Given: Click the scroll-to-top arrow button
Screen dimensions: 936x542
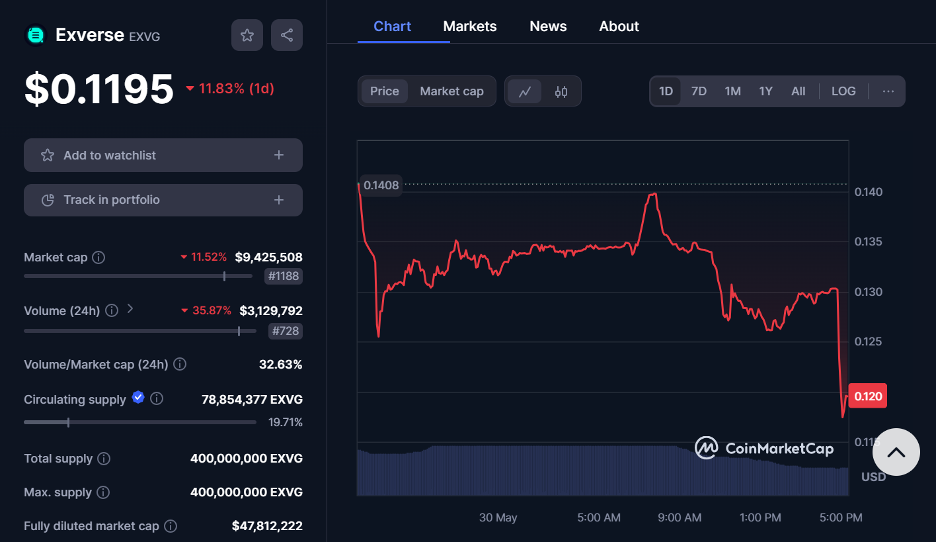Looking at the screenshot, I should [896, 452].
